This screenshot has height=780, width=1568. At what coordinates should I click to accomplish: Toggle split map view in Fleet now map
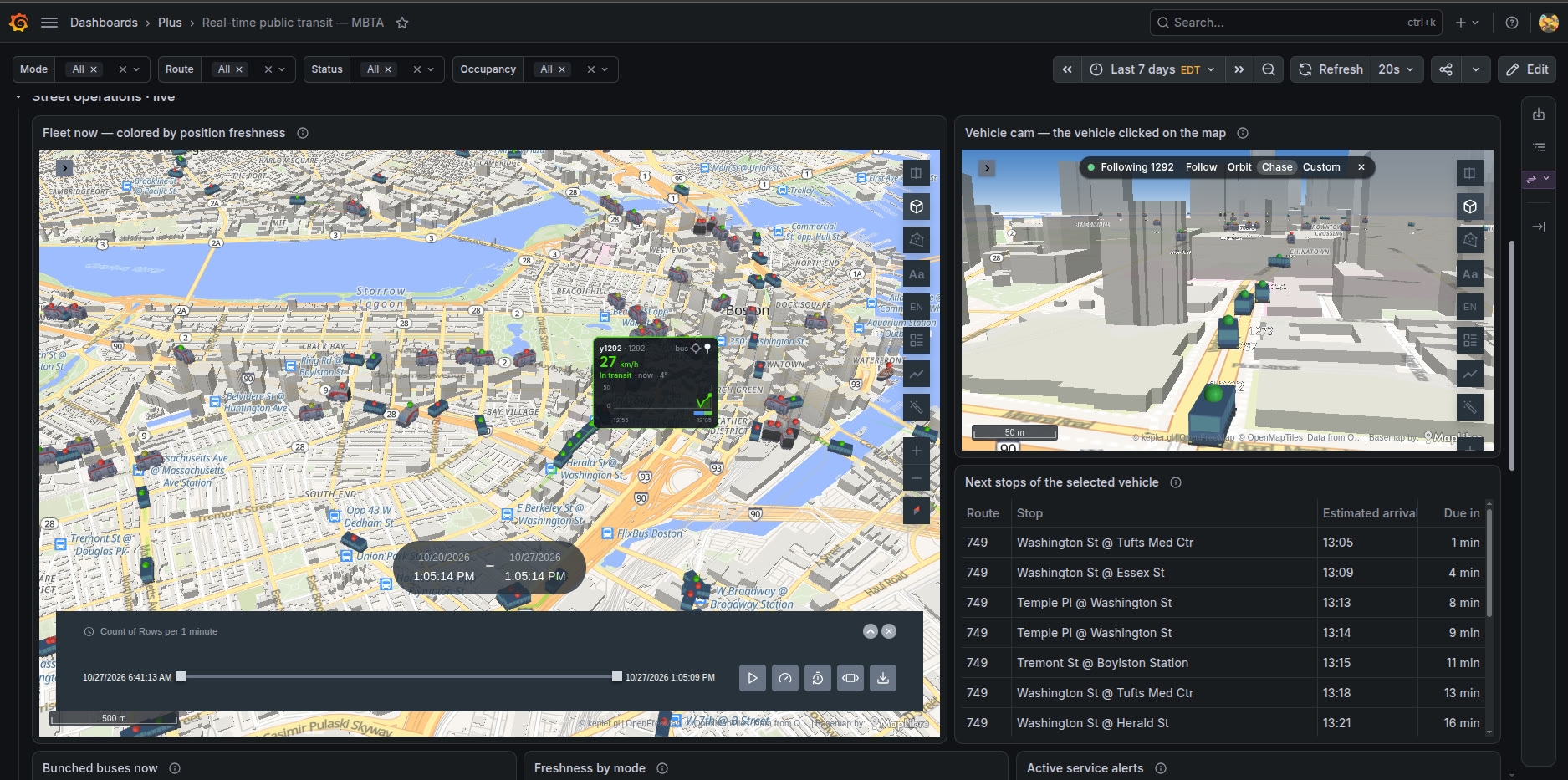917,173
